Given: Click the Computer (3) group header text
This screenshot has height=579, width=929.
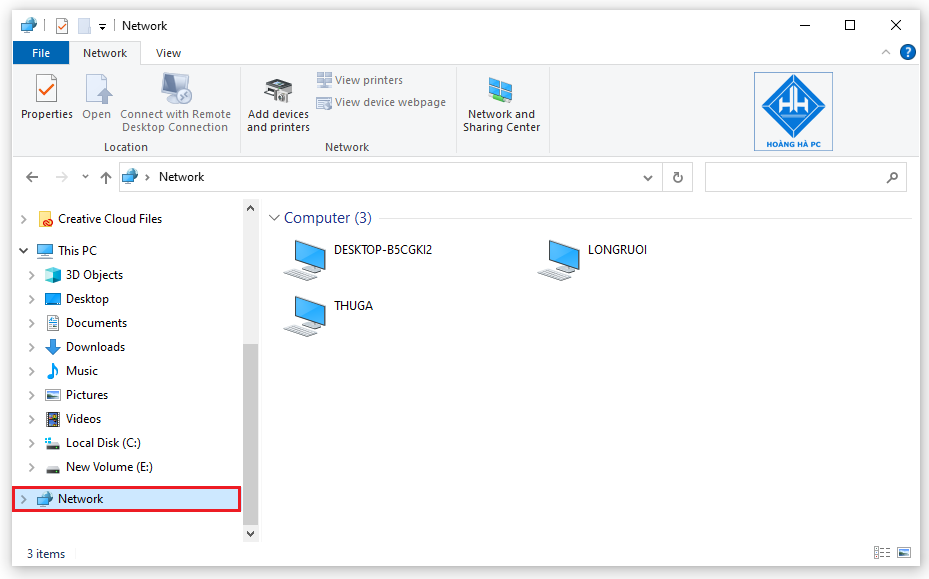Looking at the screenshot, I should (328, 218).
